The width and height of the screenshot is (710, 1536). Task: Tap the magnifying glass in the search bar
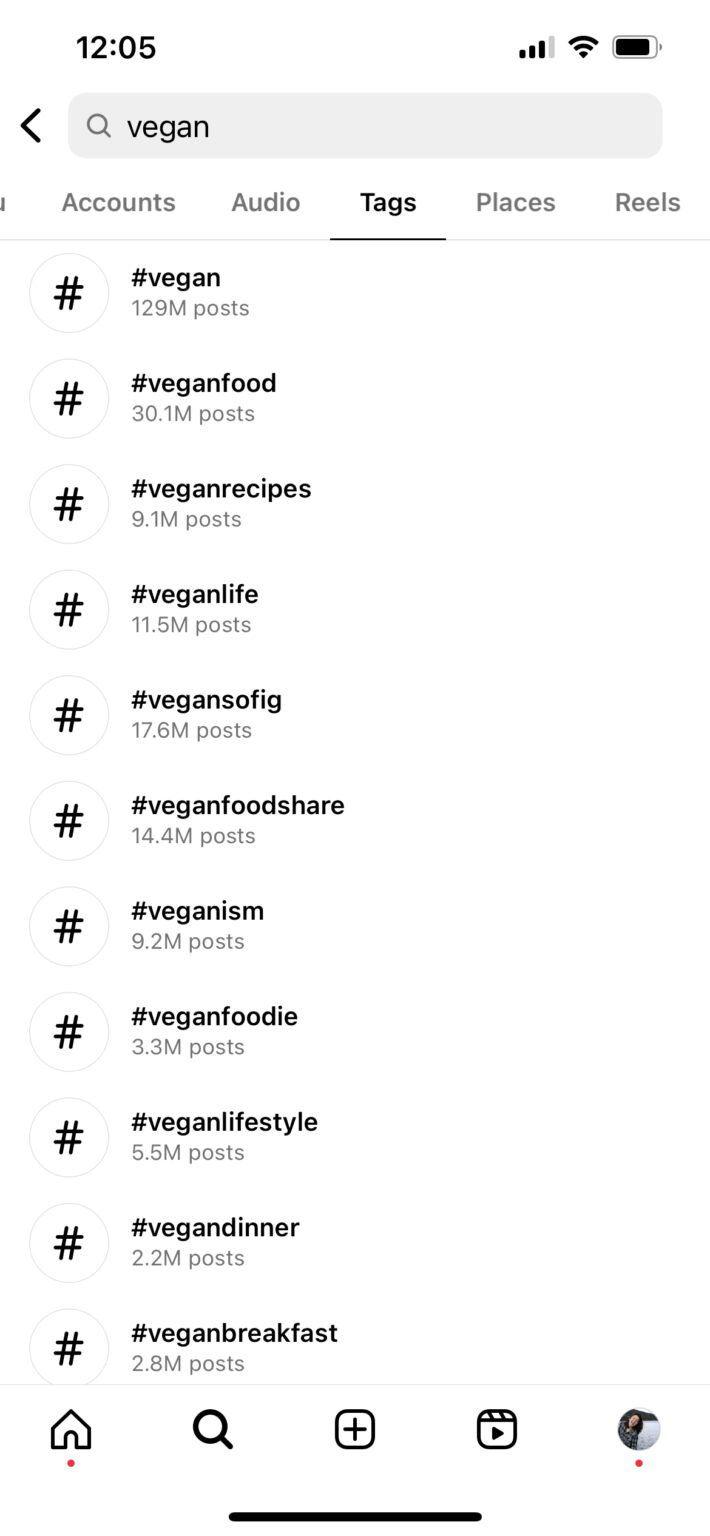pyautogui.click(x=97, y=126)
